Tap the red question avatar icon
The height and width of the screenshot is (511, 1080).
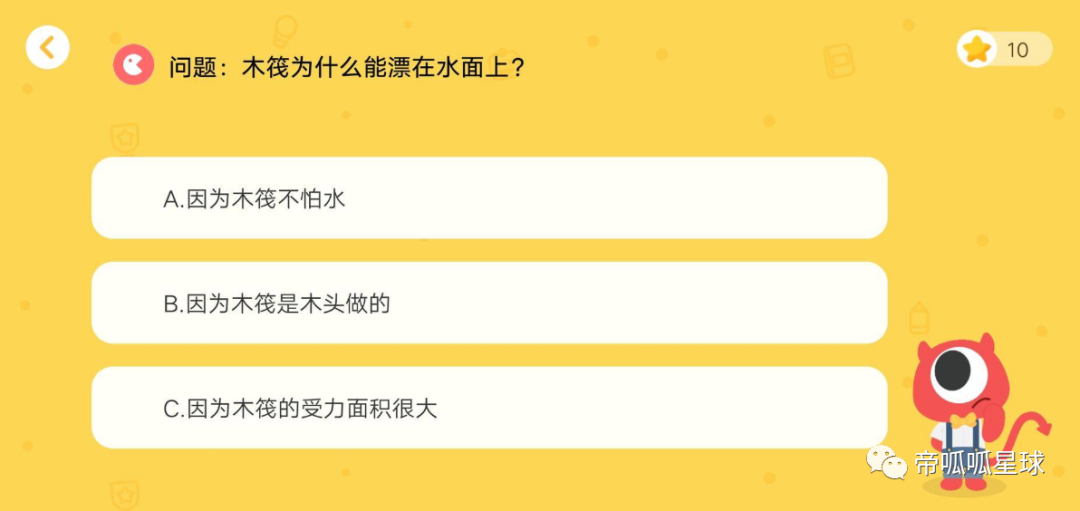pyautogui.click(x=134, y=65)
